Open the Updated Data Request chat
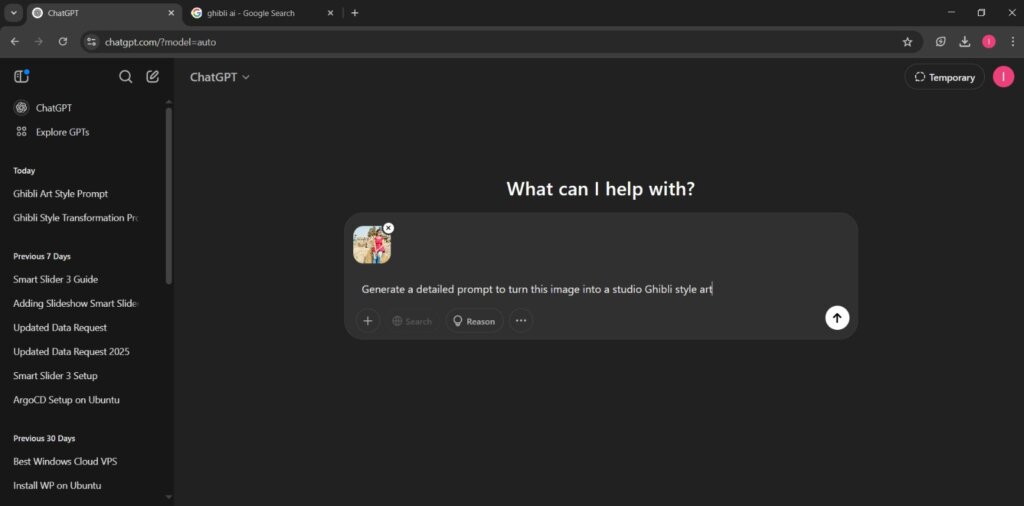Image resolution: width=1024 pixels, height=506 pixels. [x=60, y=328]
